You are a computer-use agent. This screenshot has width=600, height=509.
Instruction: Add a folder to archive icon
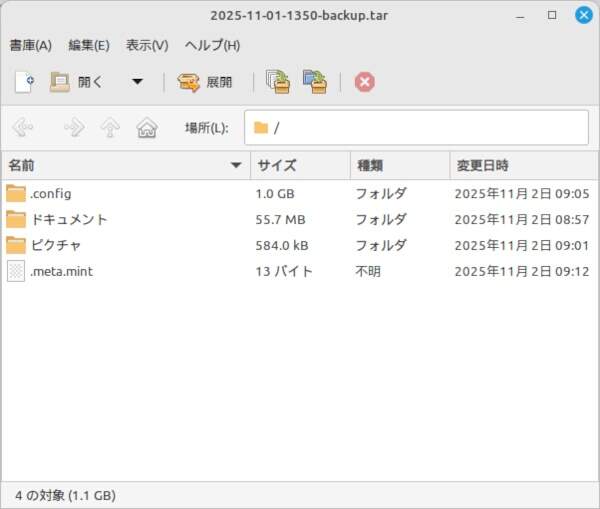coord(315,82)
